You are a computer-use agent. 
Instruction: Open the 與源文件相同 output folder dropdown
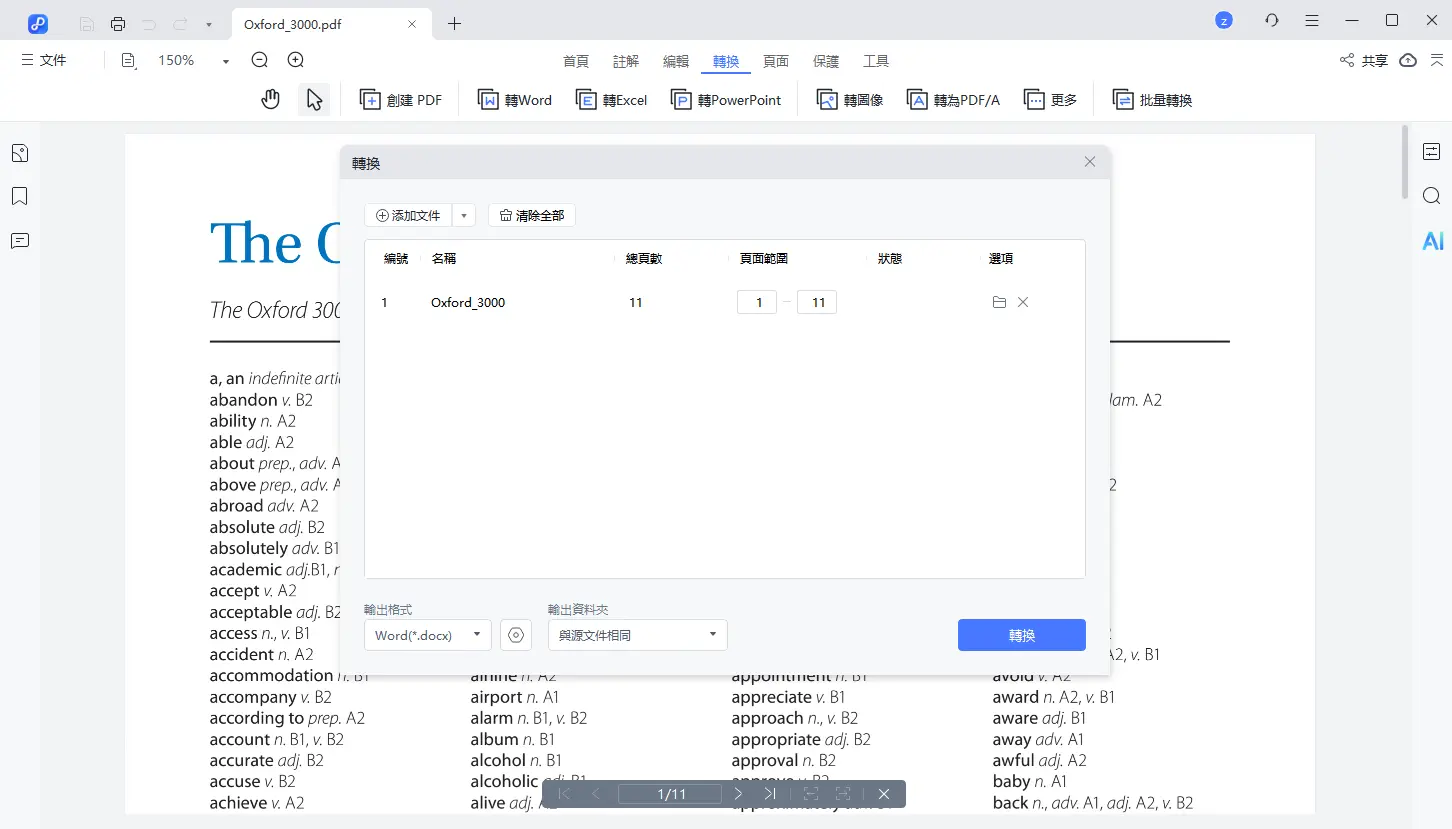638,635
